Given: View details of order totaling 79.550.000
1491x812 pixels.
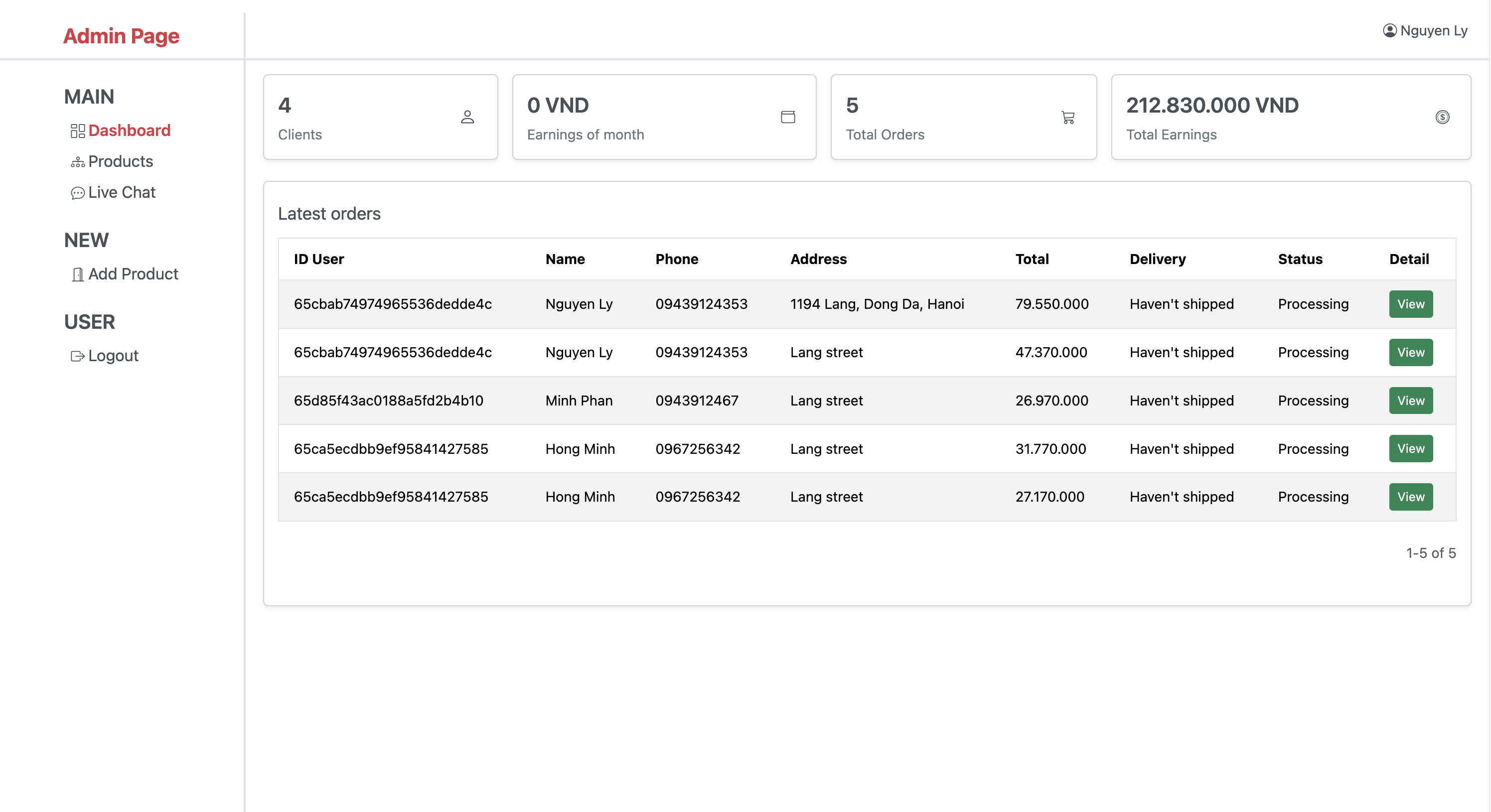Looking at the screenshot, I should (1411, 304).
